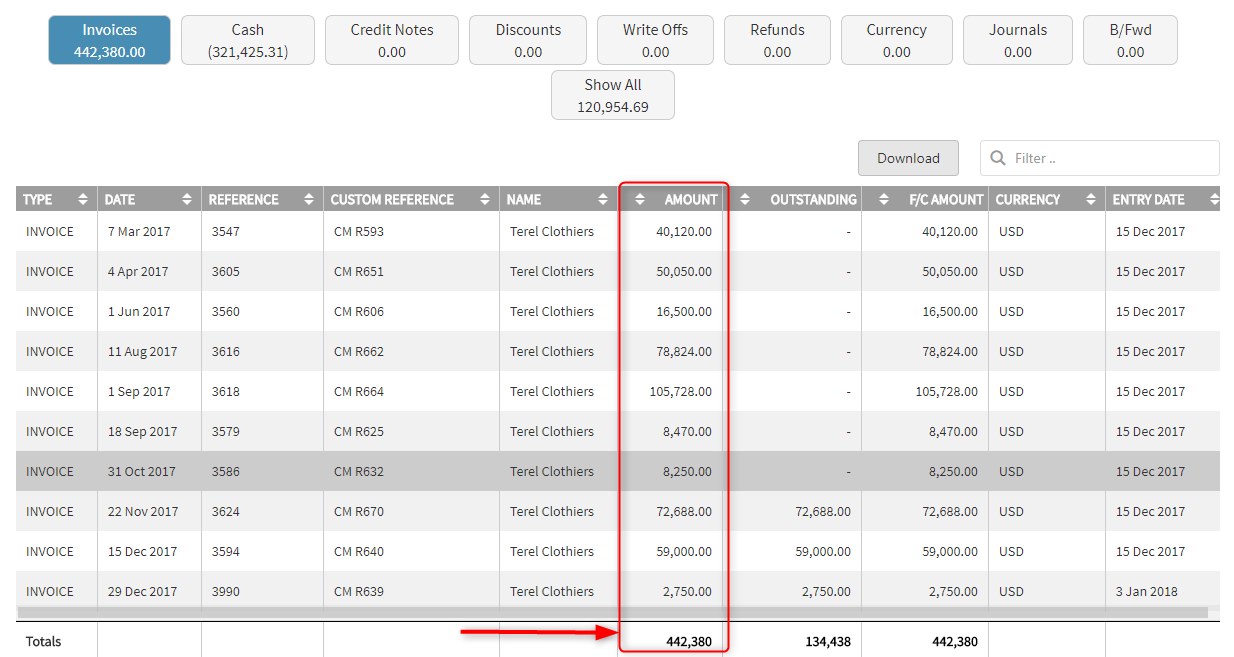
Task: Click reference 3990 in the last row
Action: coord(226,591)
